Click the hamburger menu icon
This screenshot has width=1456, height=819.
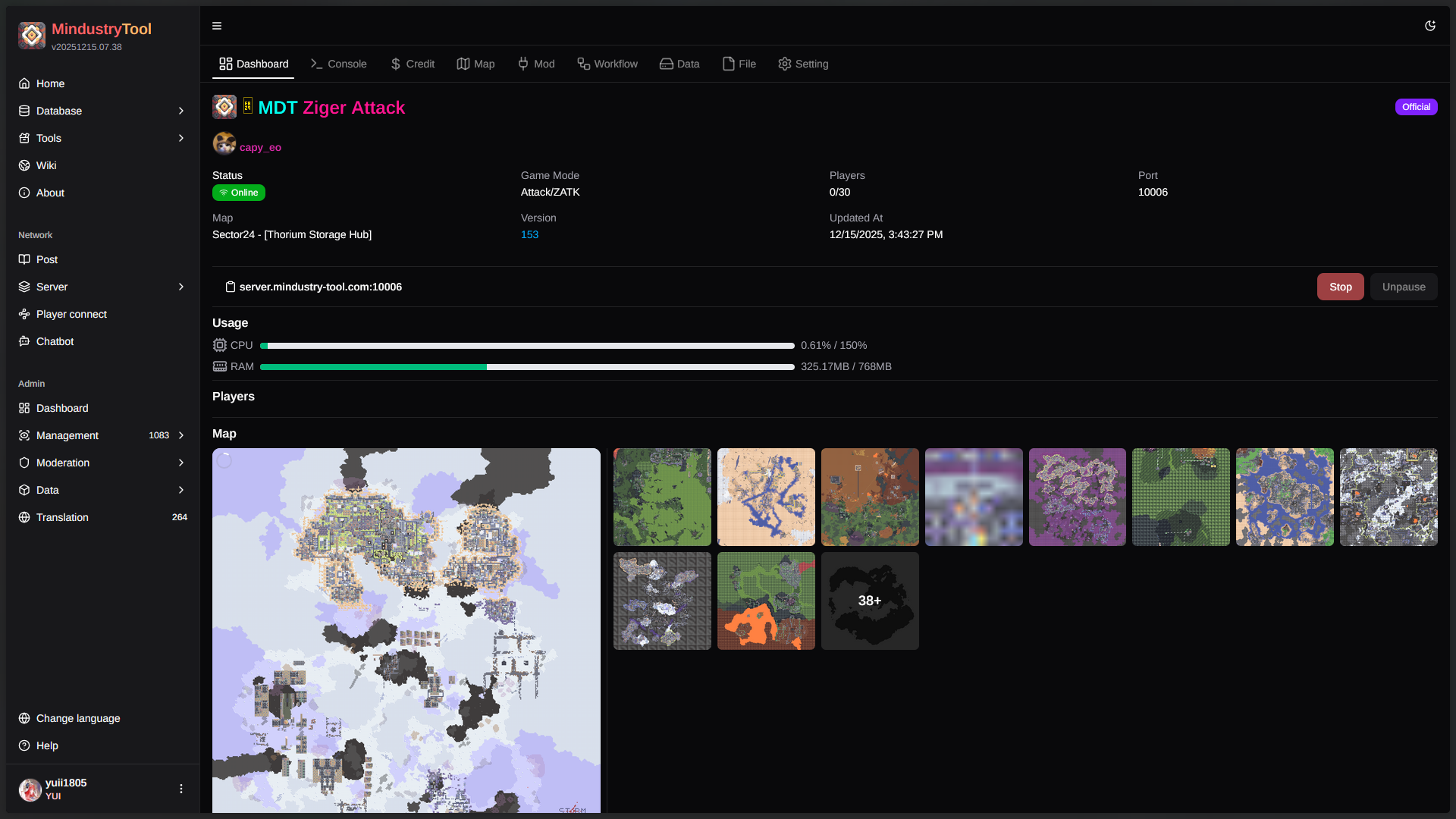[216, 26]
